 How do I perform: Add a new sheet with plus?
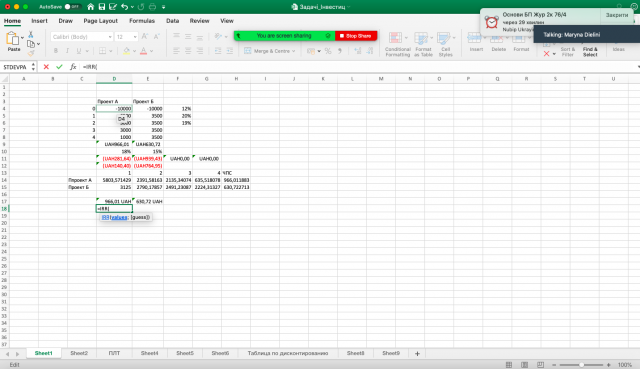[x=417, y=353]
